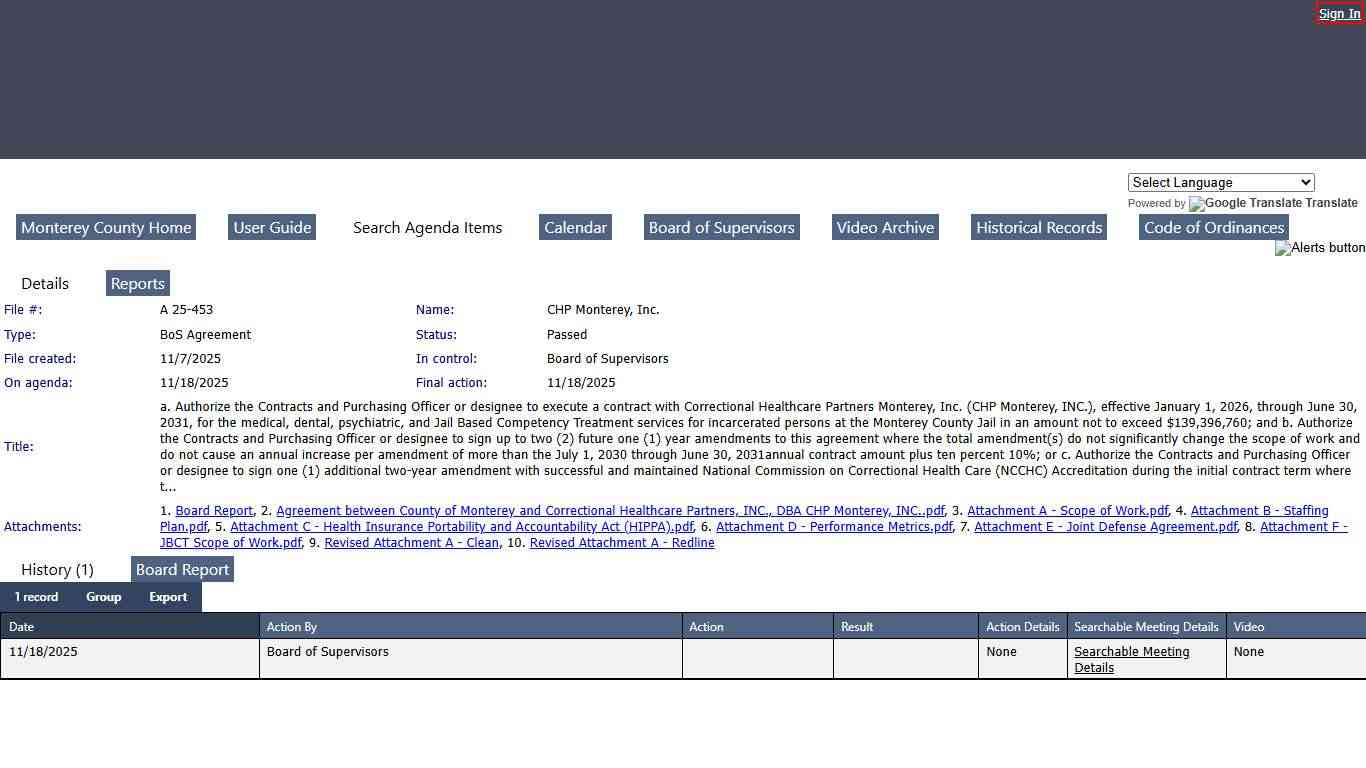Switch to the Board Report tab

coord(182,570)
